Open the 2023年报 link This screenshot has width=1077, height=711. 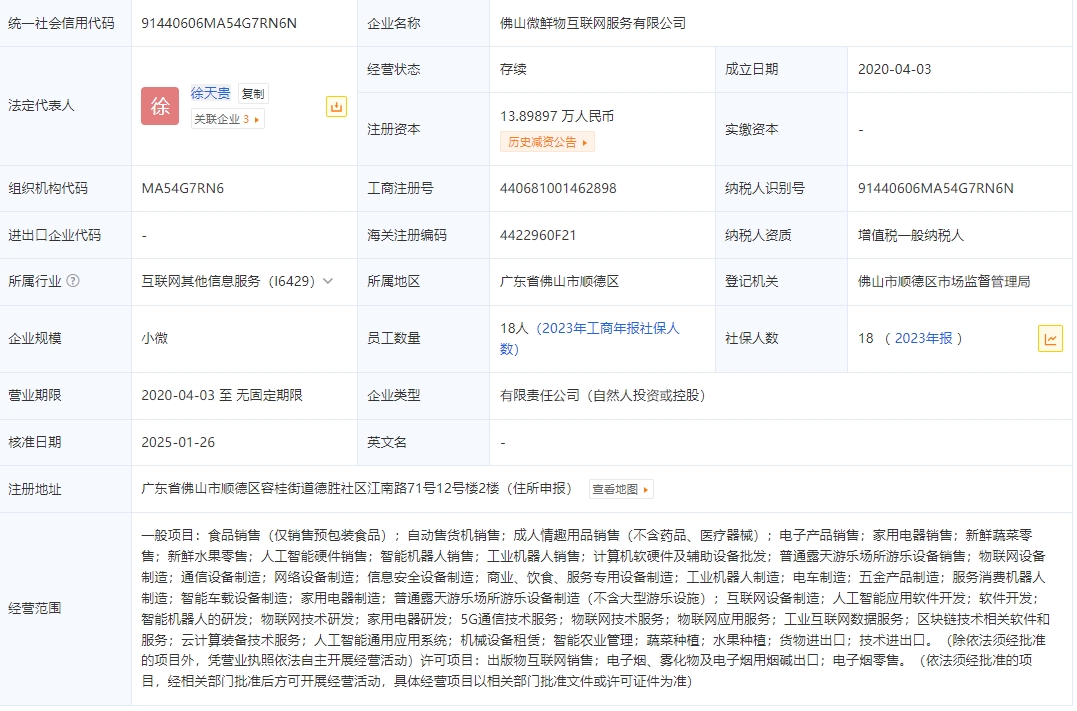923,338
